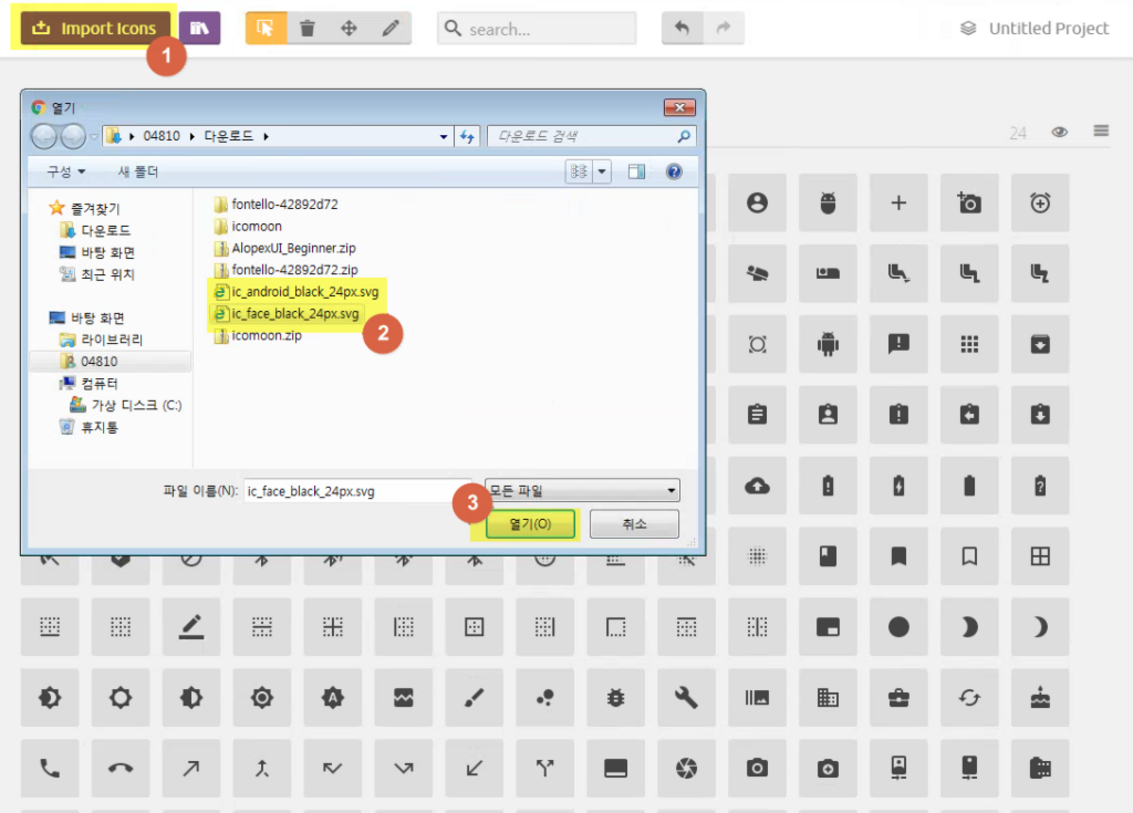Click the wrench icon in grid
The width and height of the screenshot is (1133, 813).
pos(686,697)
